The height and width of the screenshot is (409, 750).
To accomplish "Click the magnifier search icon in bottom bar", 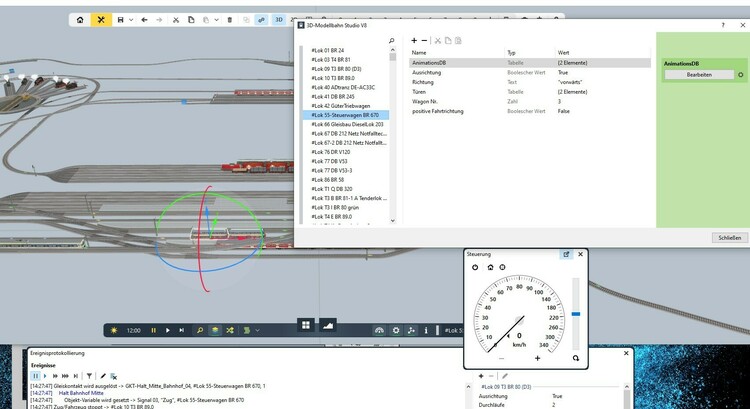I will [x=200, y=329].
